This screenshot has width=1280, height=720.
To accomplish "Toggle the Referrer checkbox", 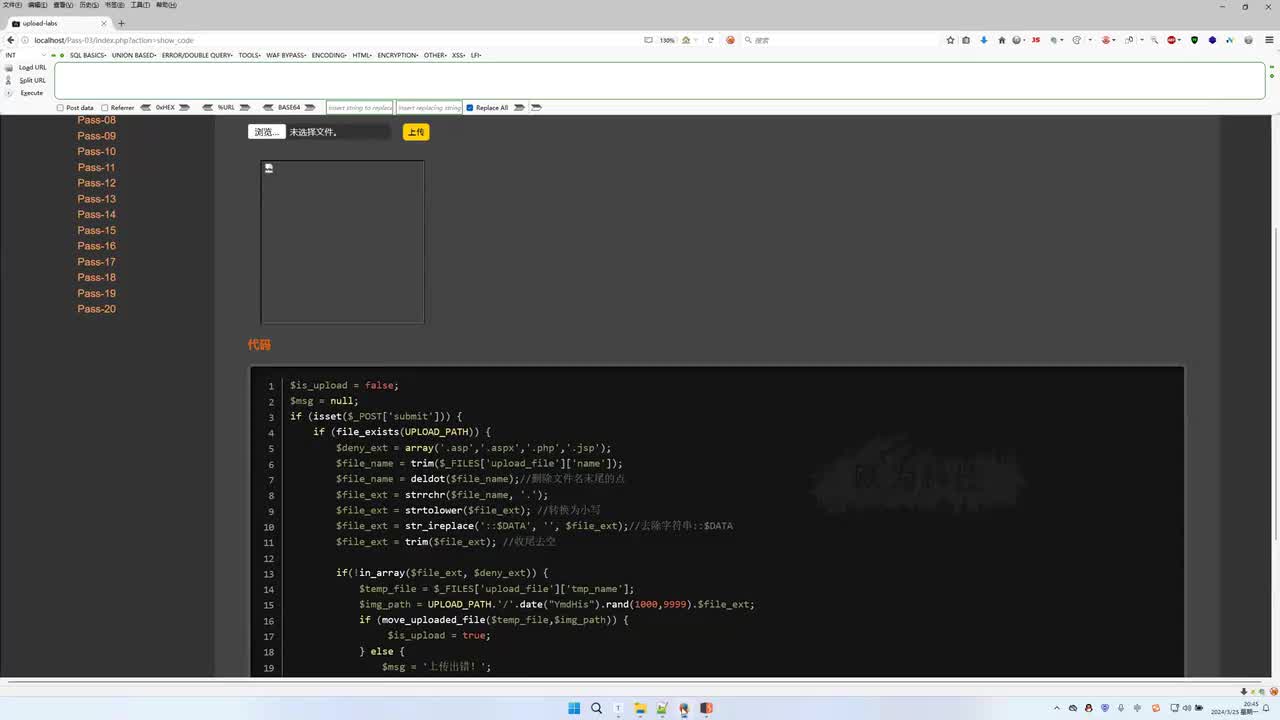I will 105,108.
